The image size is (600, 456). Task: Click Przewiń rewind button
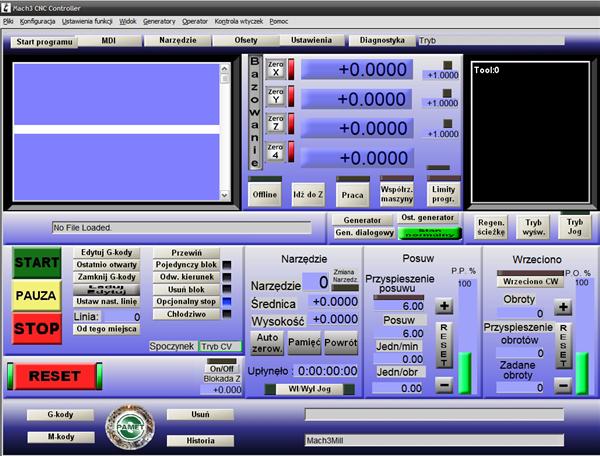tap(186, 252)
